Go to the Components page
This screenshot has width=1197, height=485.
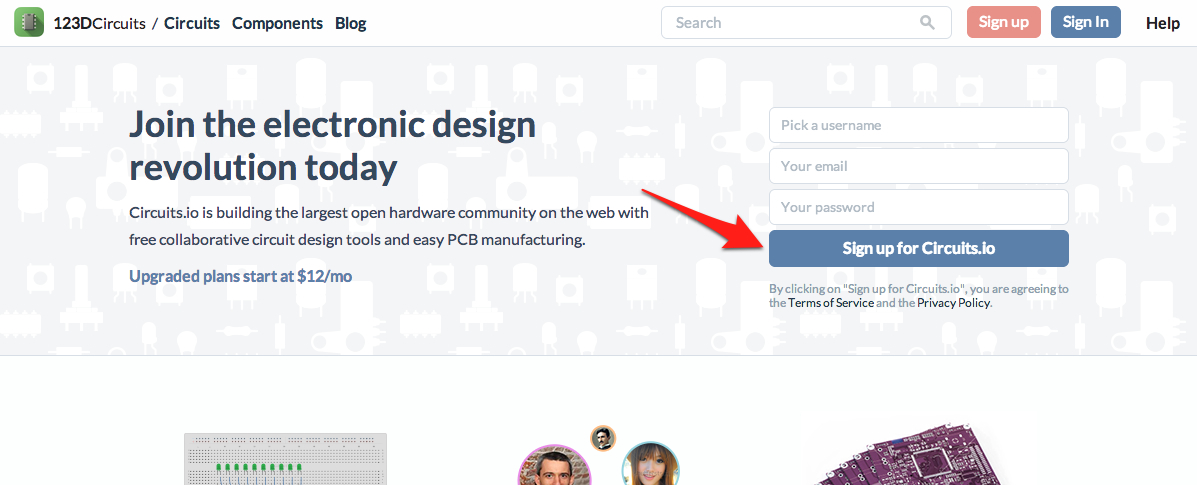277,23
